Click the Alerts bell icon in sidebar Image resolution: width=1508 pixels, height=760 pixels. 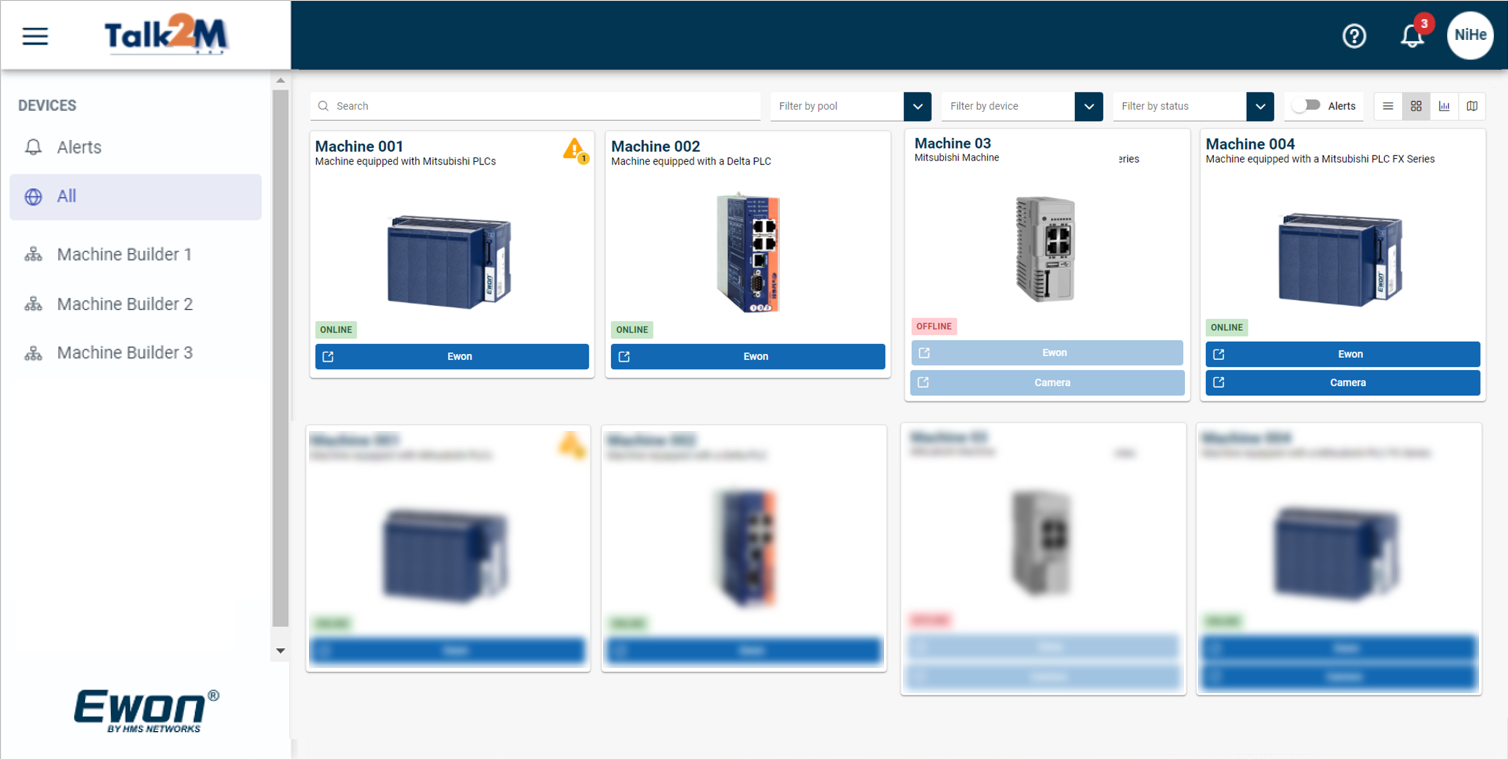tap(34, 147)
